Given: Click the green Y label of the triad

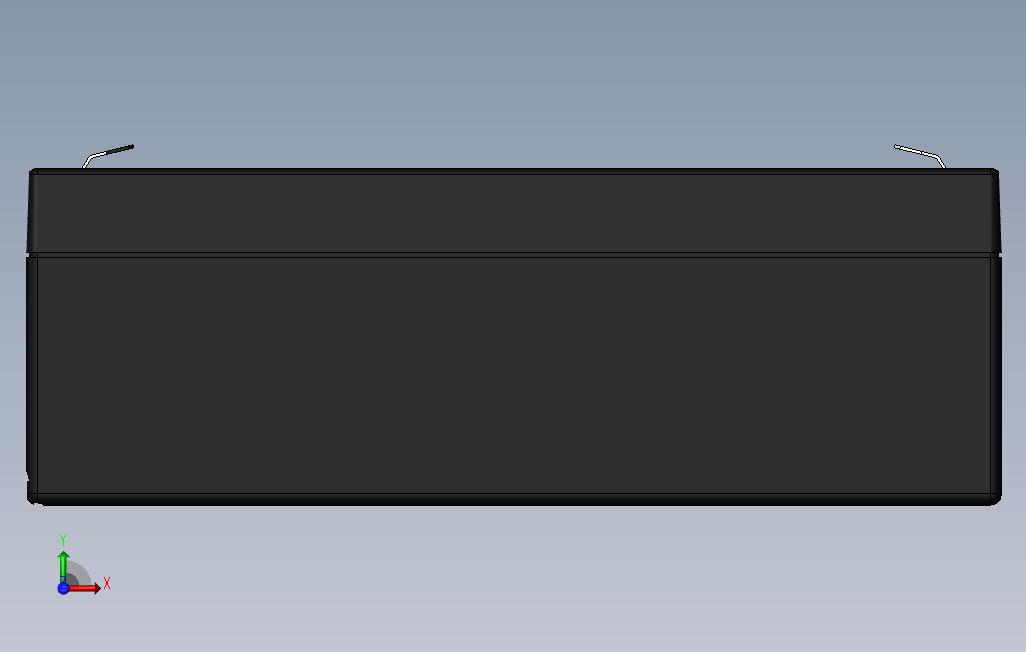Looking at the screenshot, I should pyautogui.click(x=63, y=539).
